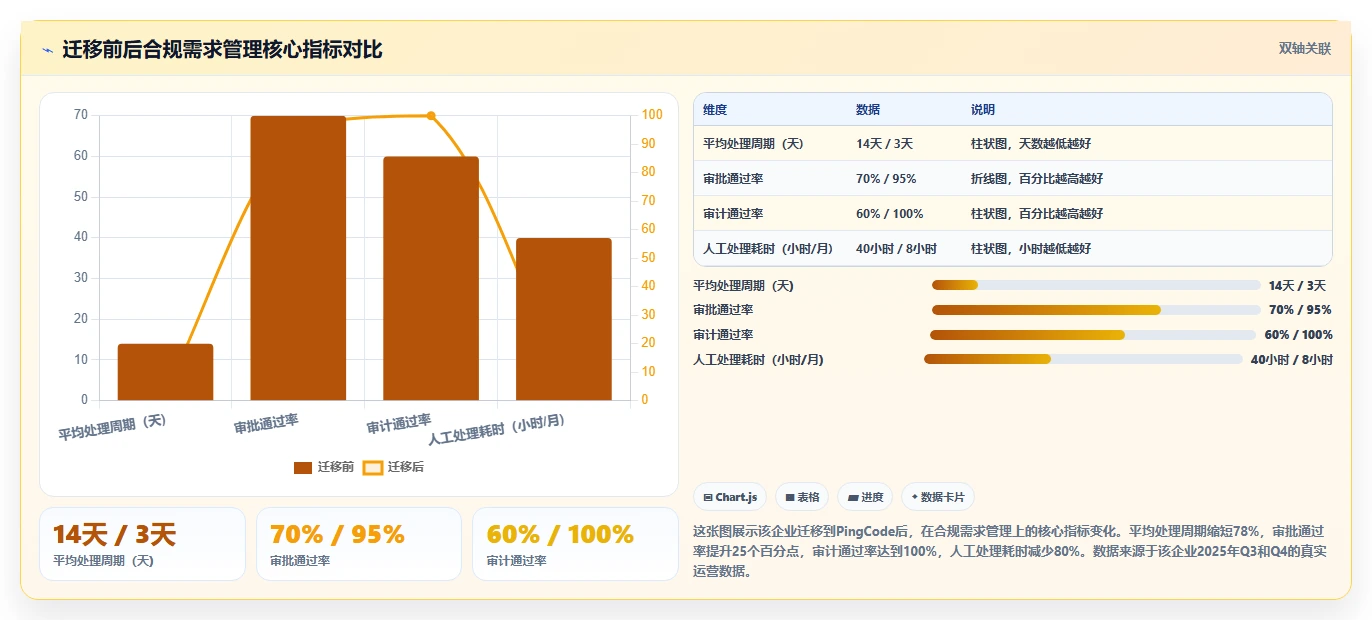The image size is (1372, 620).
Task: Click the 迁移后 legend color box
Action: tap(372, 467)
